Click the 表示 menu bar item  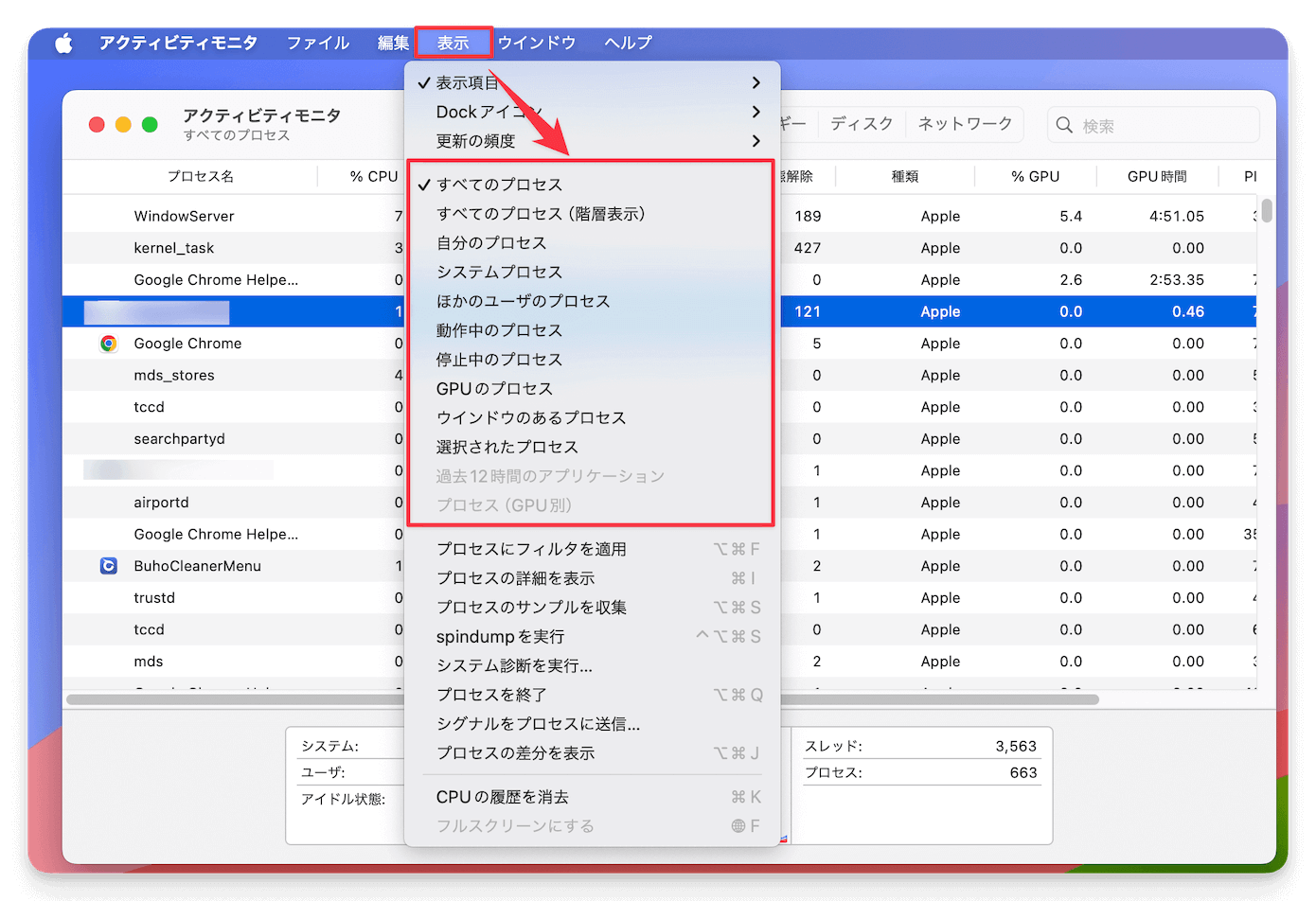point(453,44)
